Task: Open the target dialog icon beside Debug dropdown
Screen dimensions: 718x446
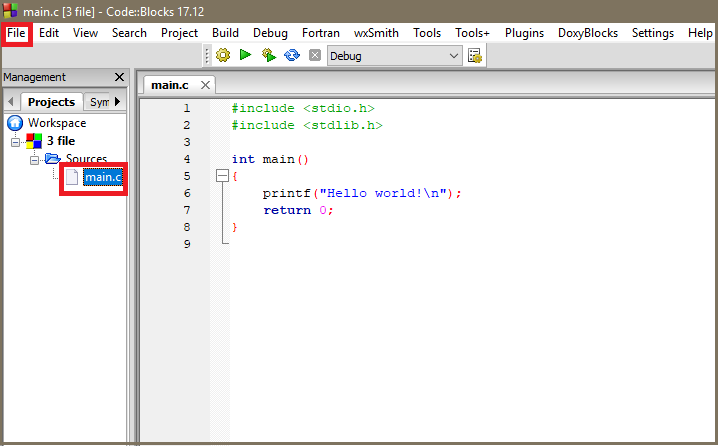Action: click(x=475, y=56)
